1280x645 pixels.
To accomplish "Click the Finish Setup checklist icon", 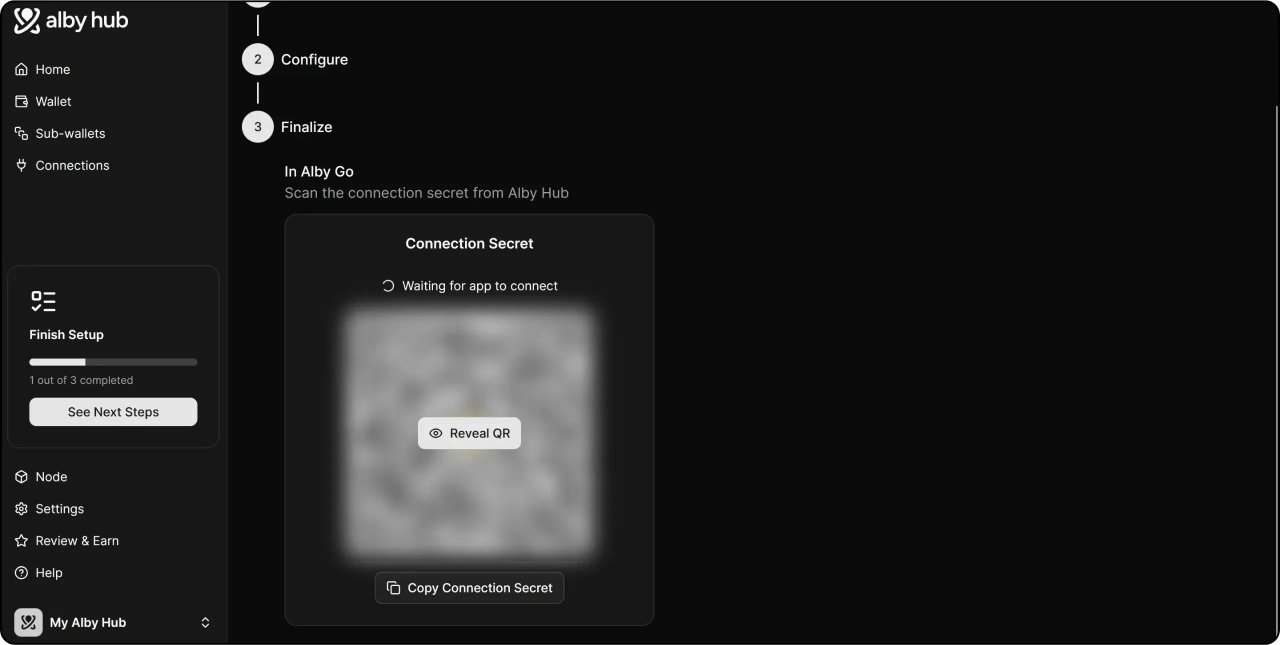I will [x=43, y=301].
